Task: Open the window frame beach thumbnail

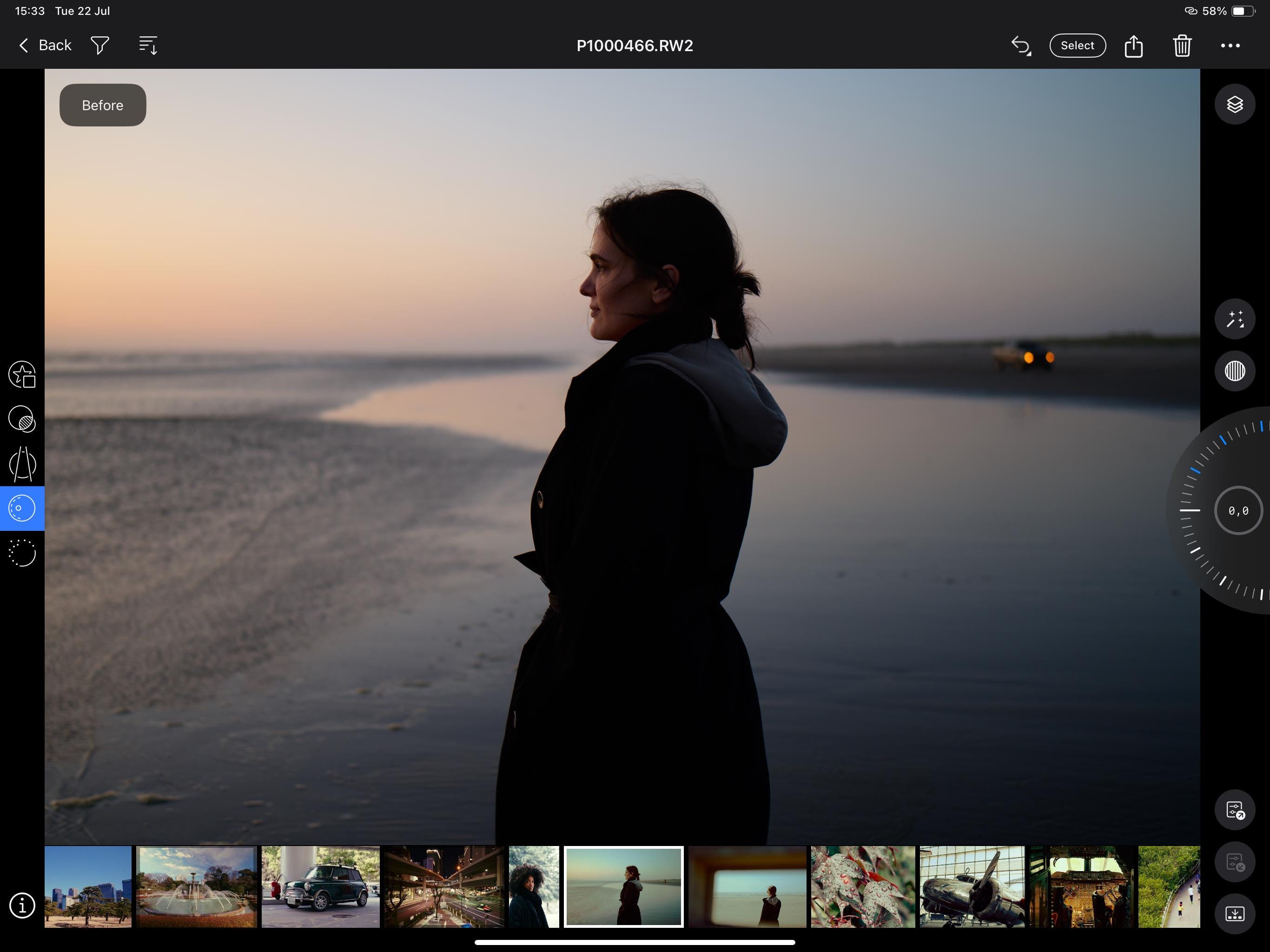Action: [747, 886]
